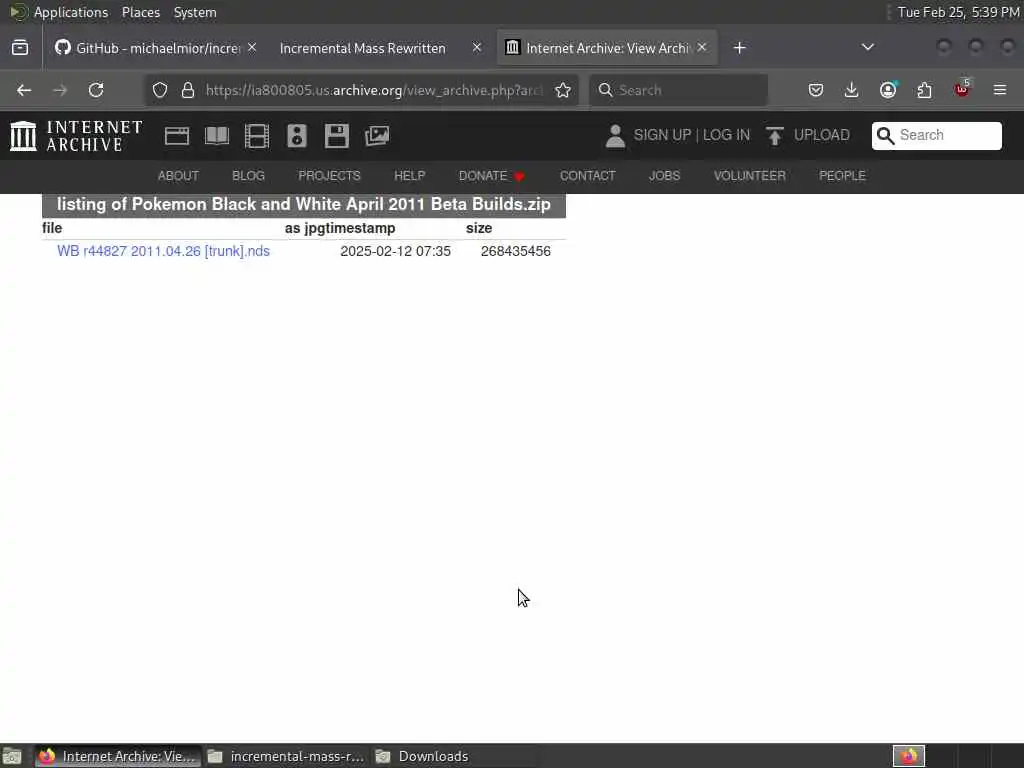
Task: Click the Firefox workspace switcher icon
Action: tap(909, 756)
